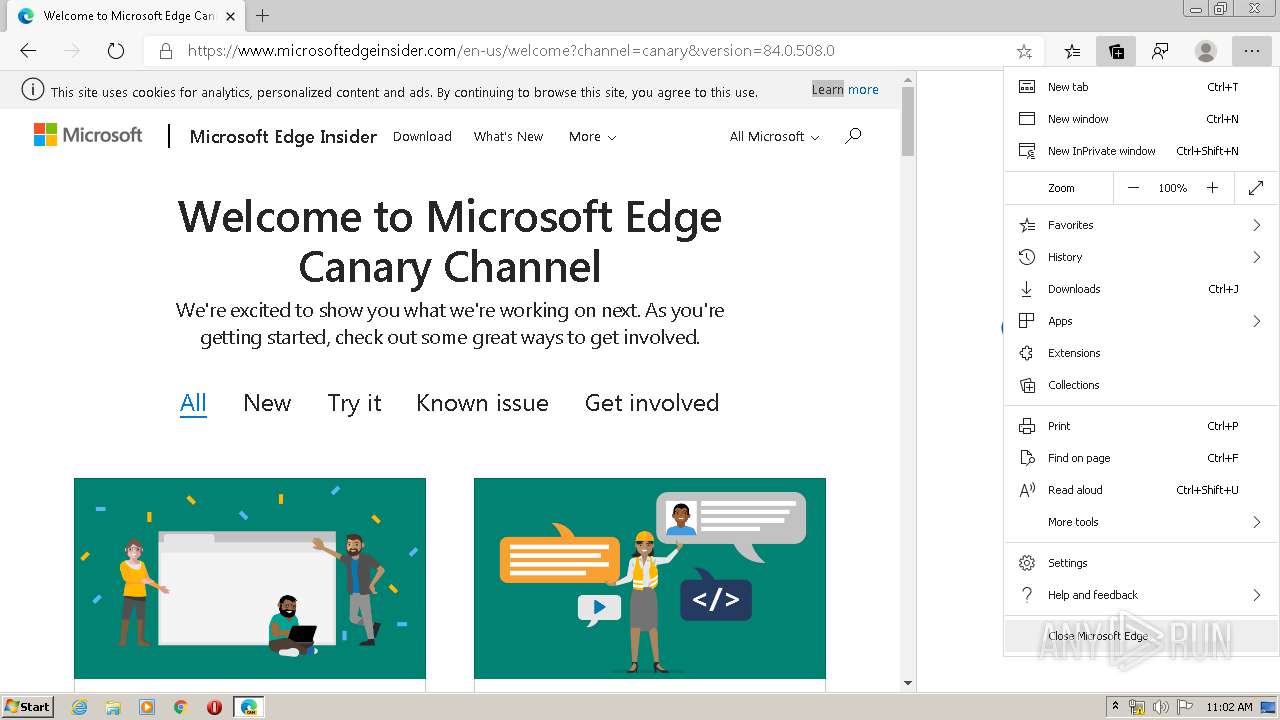Open File Explorer from taskbar
Viewport: 1280px width, 720px height.
[113, 707]
